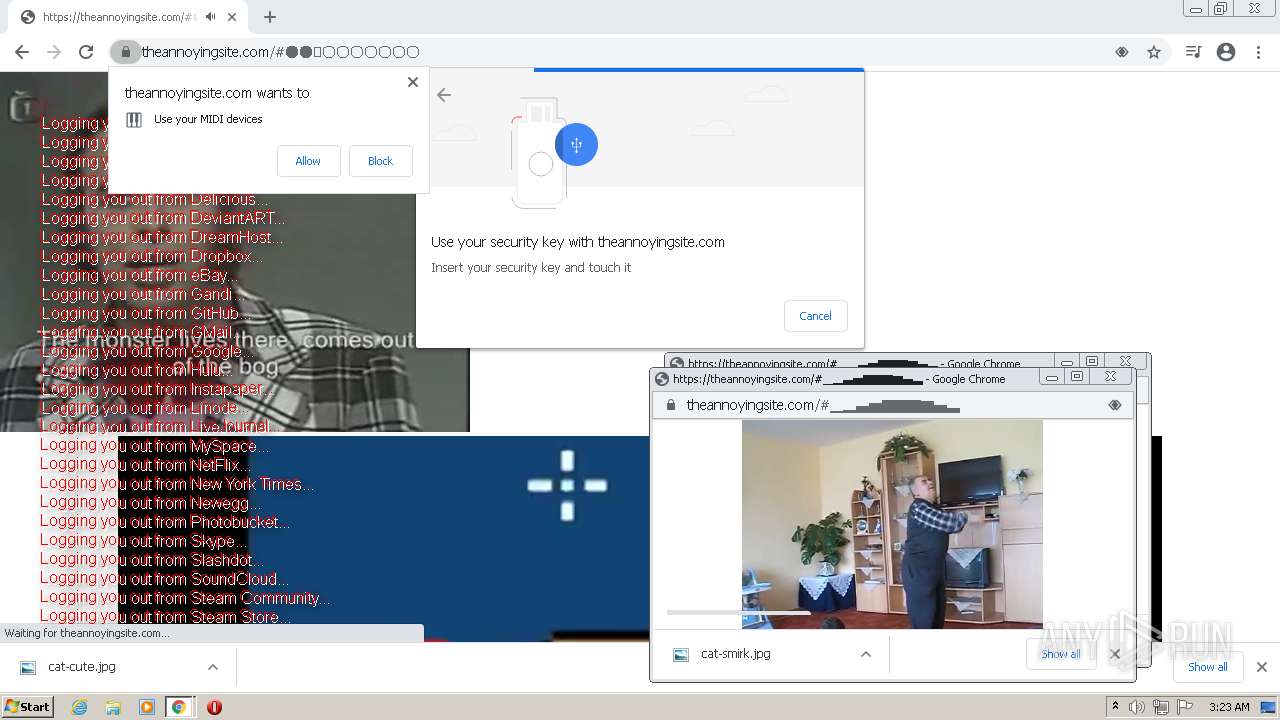Close the popup window's downloads bar

coord(1115,654)
